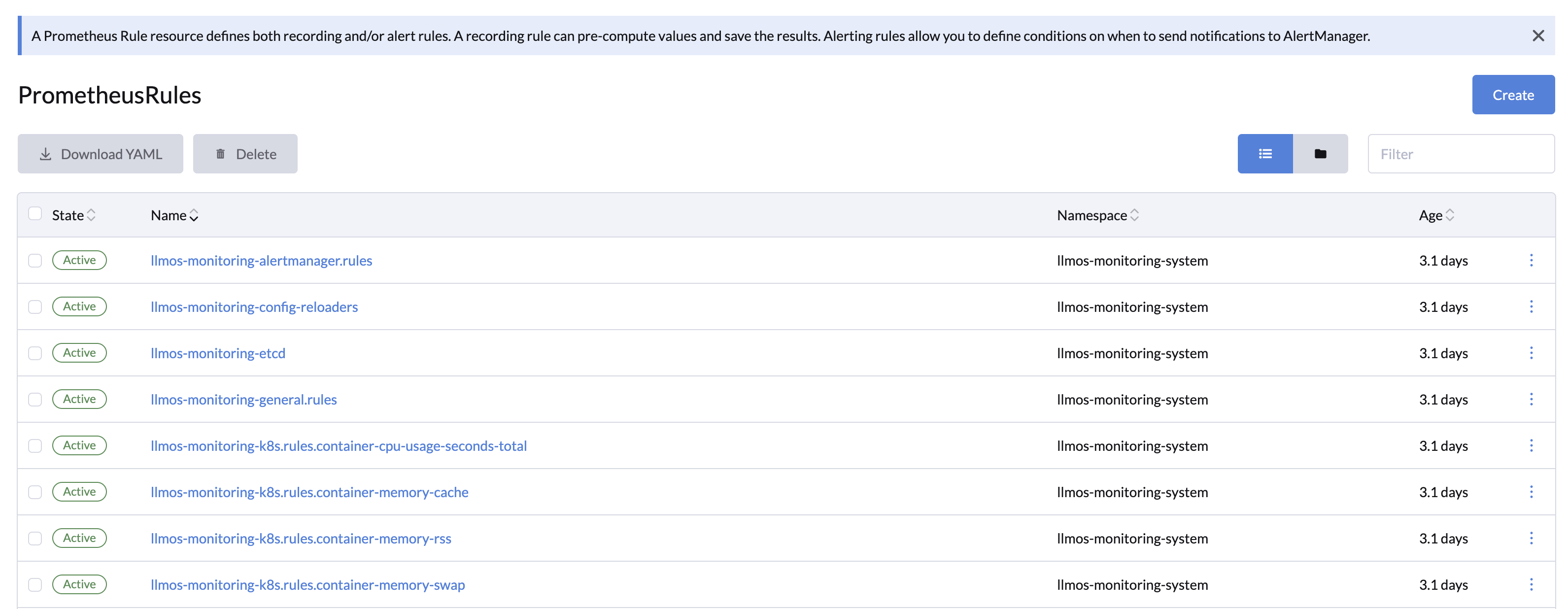Sort table by Name column
Screen dimensions: 1568x609
pyautogui.click(x=175, y=215)
